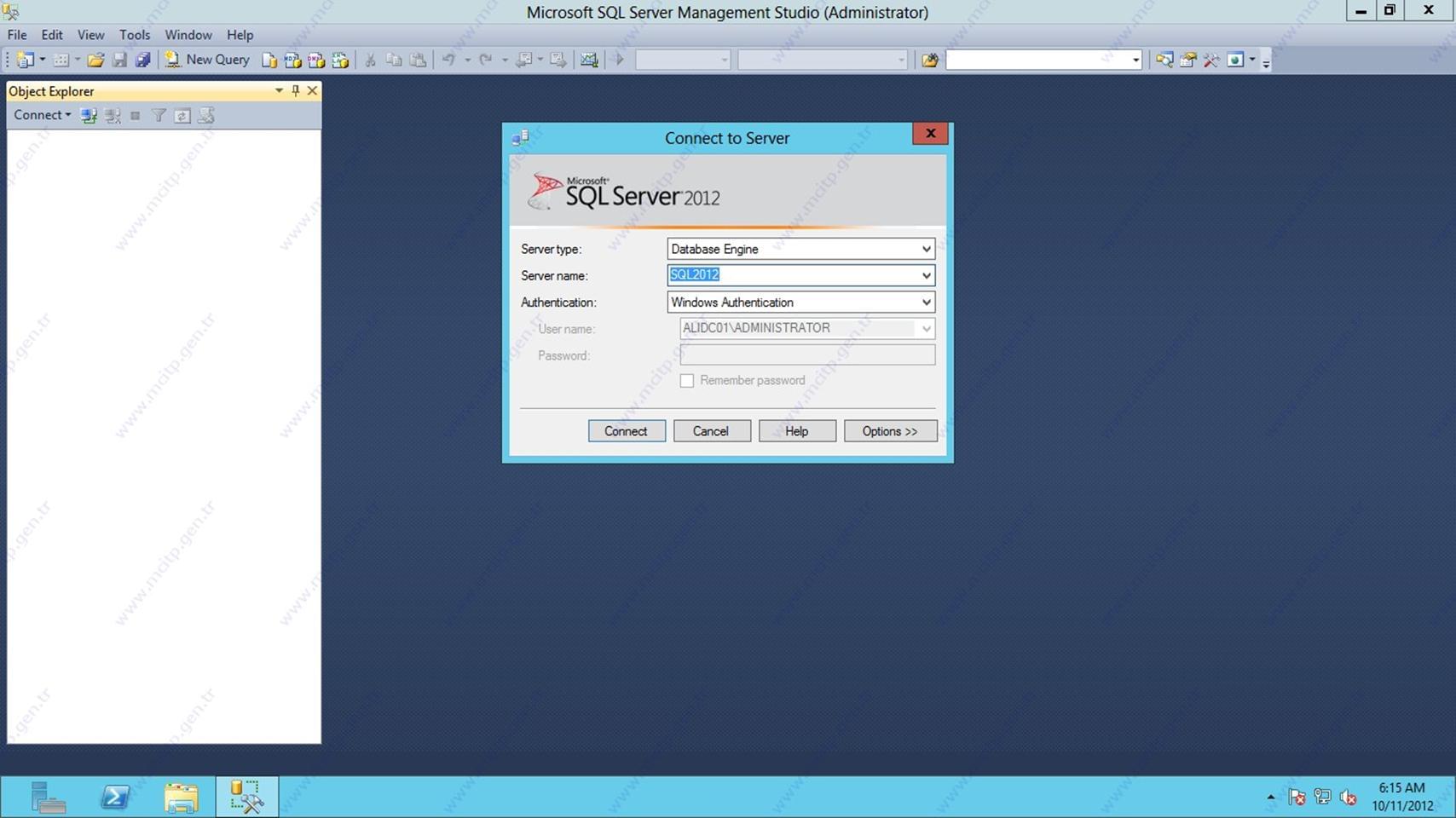The width and height of the screenshot is (1456, 818).
Task: Pin the Object Explorer panel with auto-hide pushpin
Action: [296, 90]
